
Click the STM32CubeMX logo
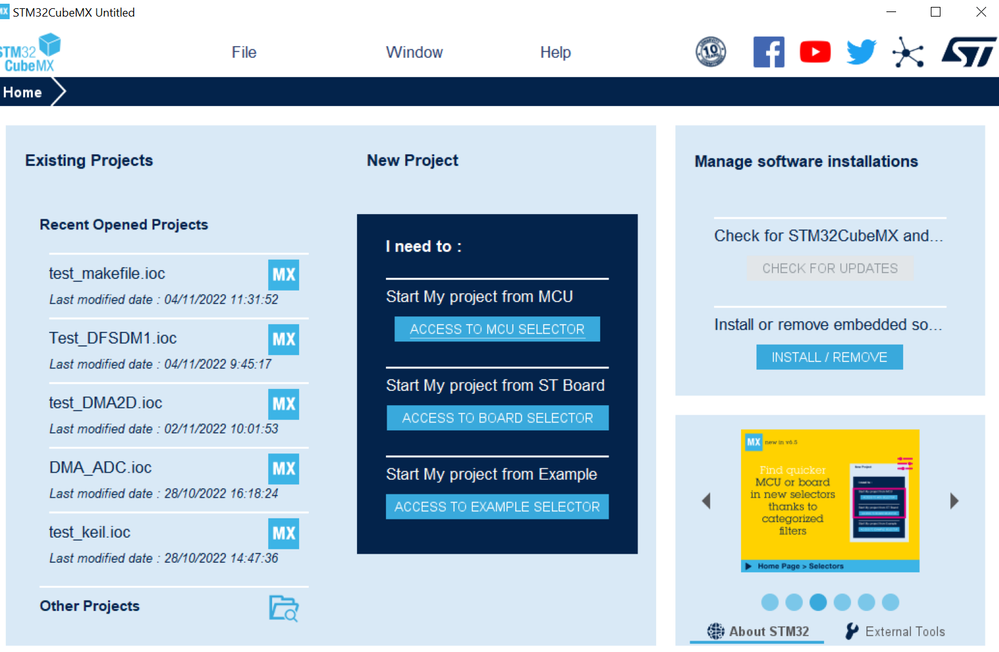coord(31,53)
